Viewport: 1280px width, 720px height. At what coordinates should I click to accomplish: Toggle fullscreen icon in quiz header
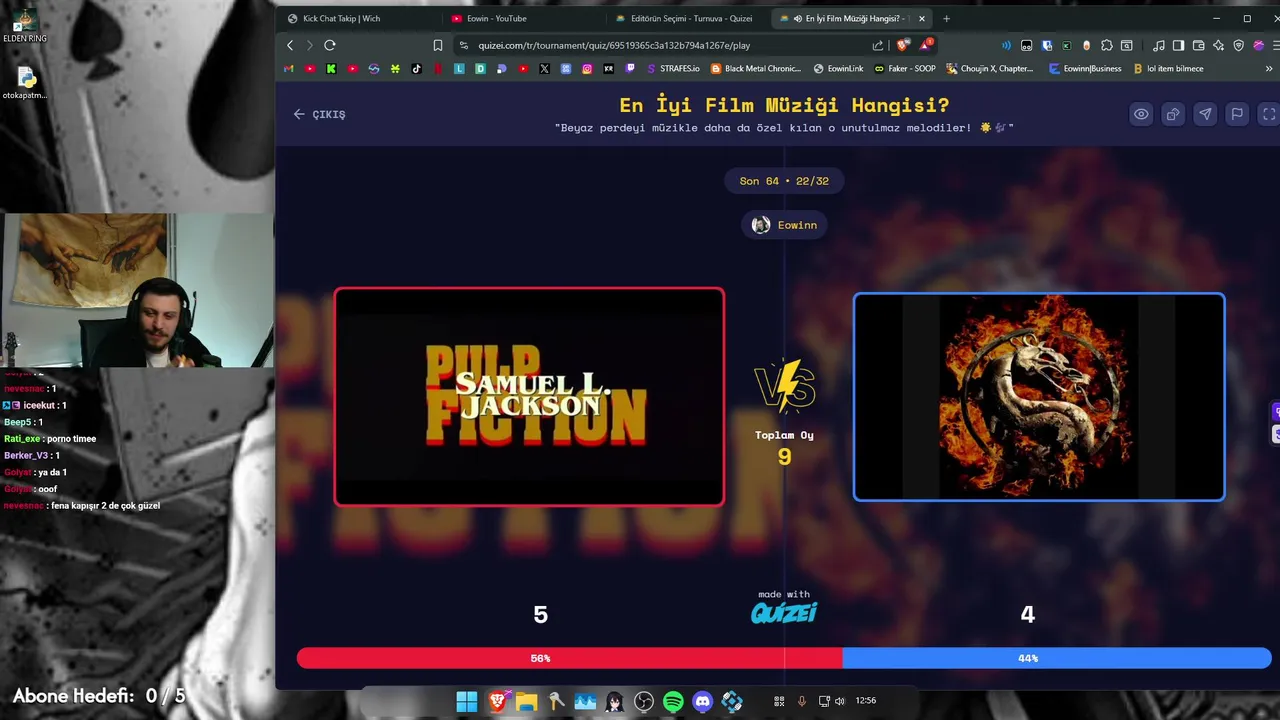1269,114
